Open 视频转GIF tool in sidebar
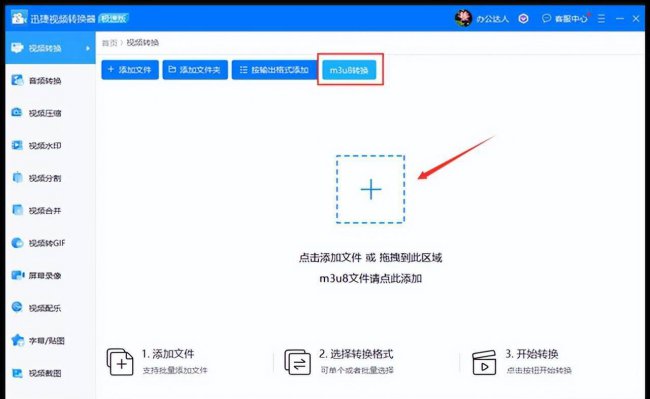Screen dimensions: 650x399 (x=50, y=243)
